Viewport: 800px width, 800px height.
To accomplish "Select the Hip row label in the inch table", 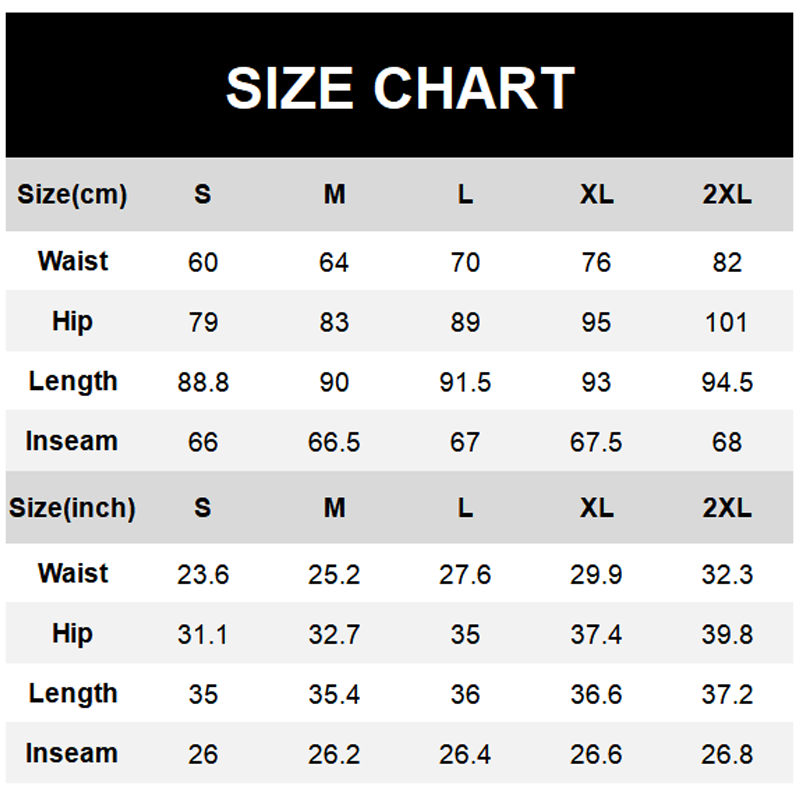I will pos(72,633).
